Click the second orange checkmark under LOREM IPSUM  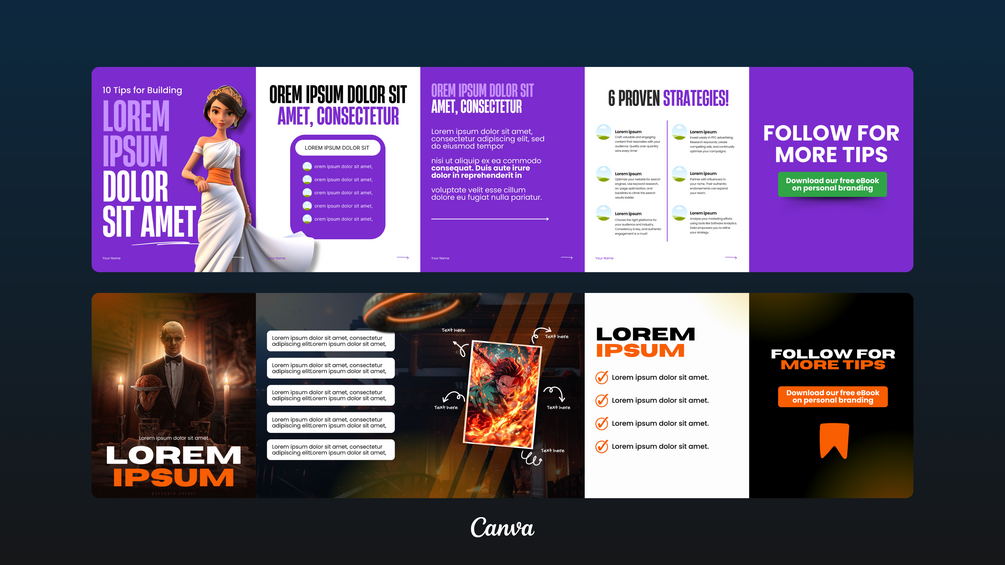point(601,400)
